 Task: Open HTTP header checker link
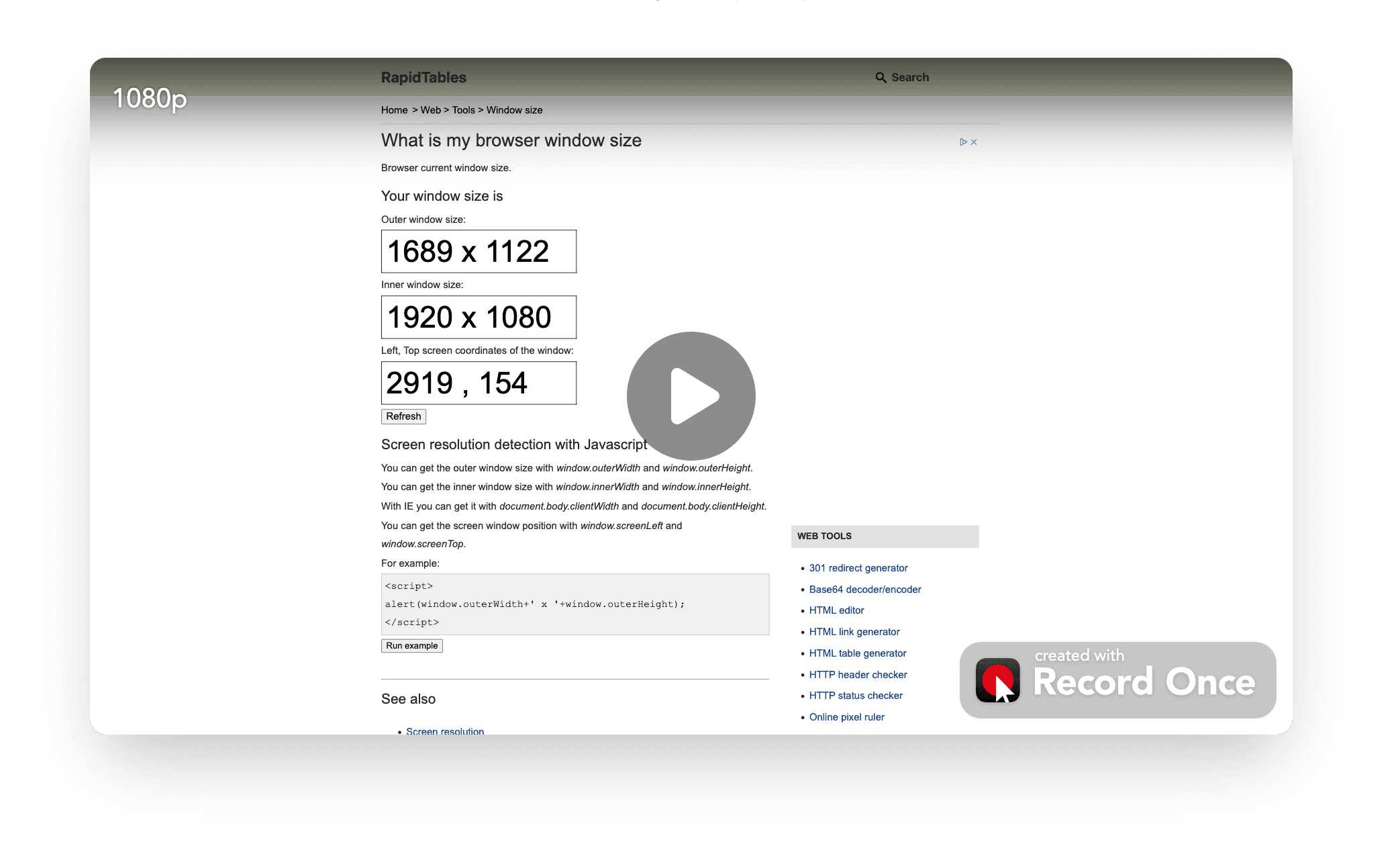click(858, 675)
